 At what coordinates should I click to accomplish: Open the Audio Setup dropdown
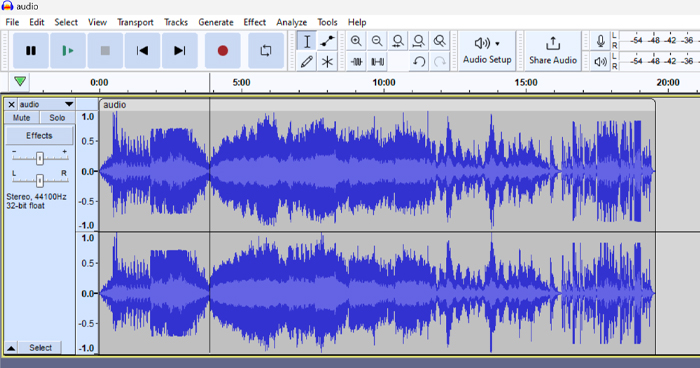(487, 50)
